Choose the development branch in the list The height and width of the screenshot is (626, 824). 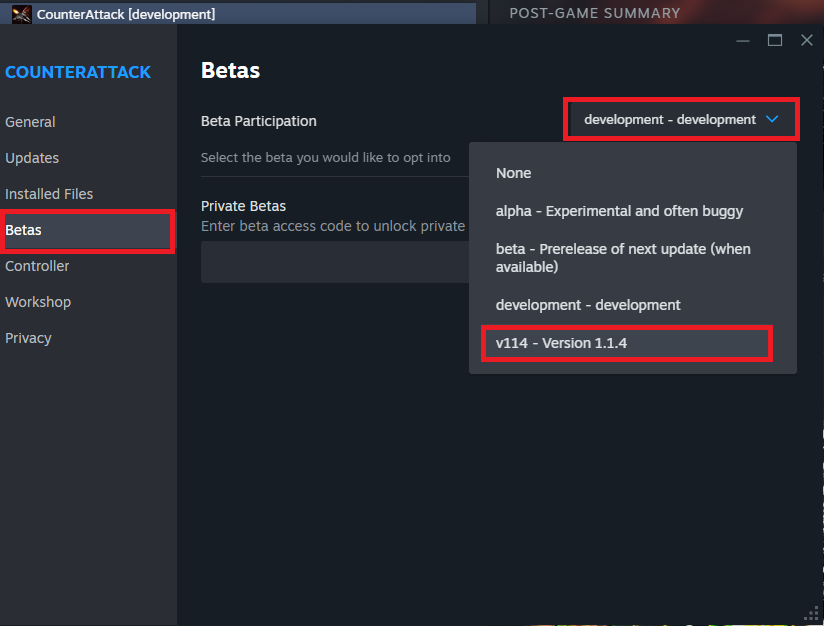tap(588, 305)
